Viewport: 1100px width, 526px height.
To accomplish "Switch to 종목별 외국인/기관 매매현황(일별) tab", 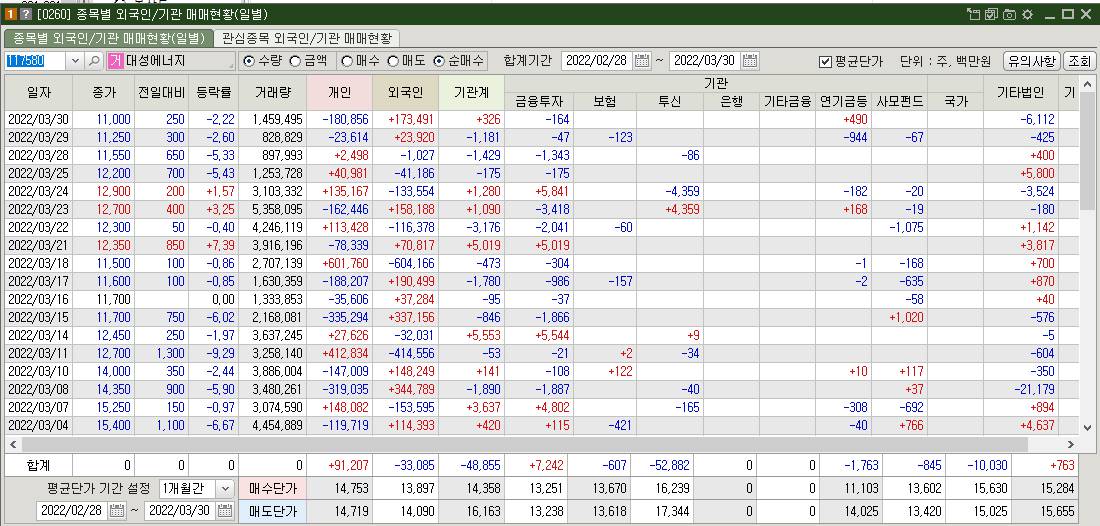I will 109,38.
